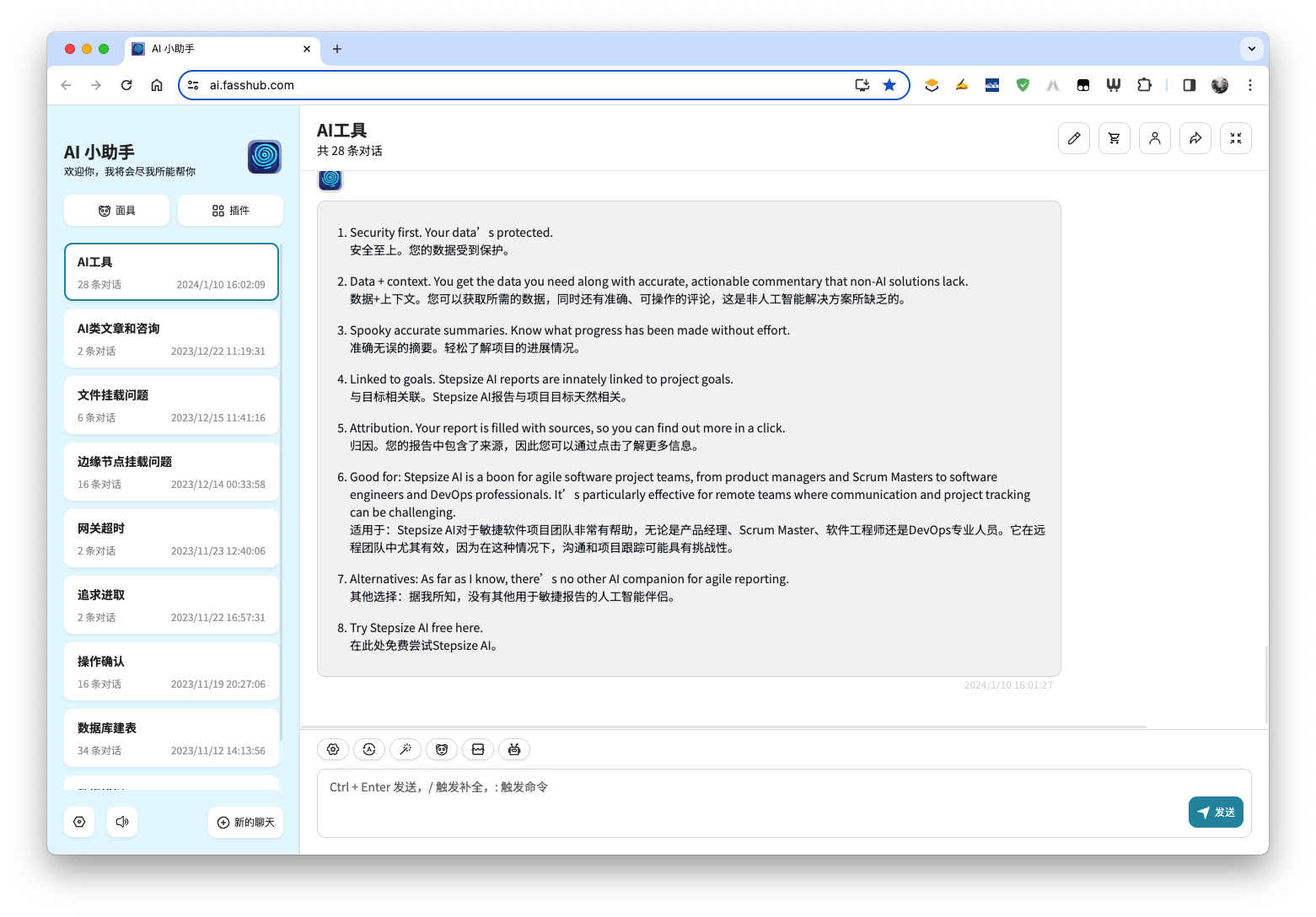Click the 发送 send button

tap(1216, 812)
